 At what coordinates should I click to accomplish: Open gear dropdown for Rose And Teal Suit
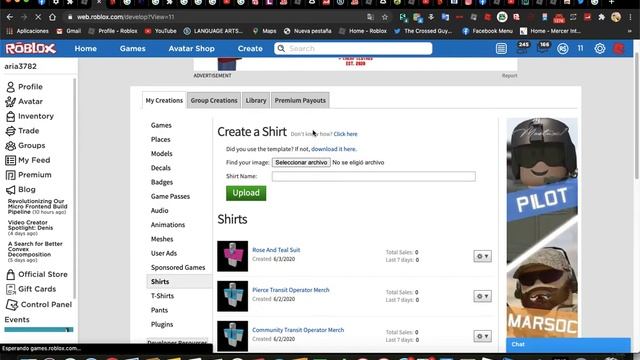pos(482,256)
